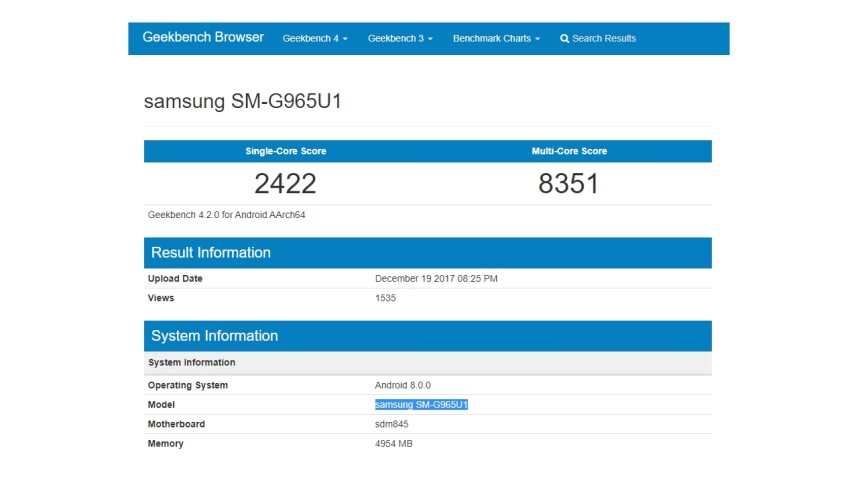Click the Android 8.0.0 value

click(403, 385)
